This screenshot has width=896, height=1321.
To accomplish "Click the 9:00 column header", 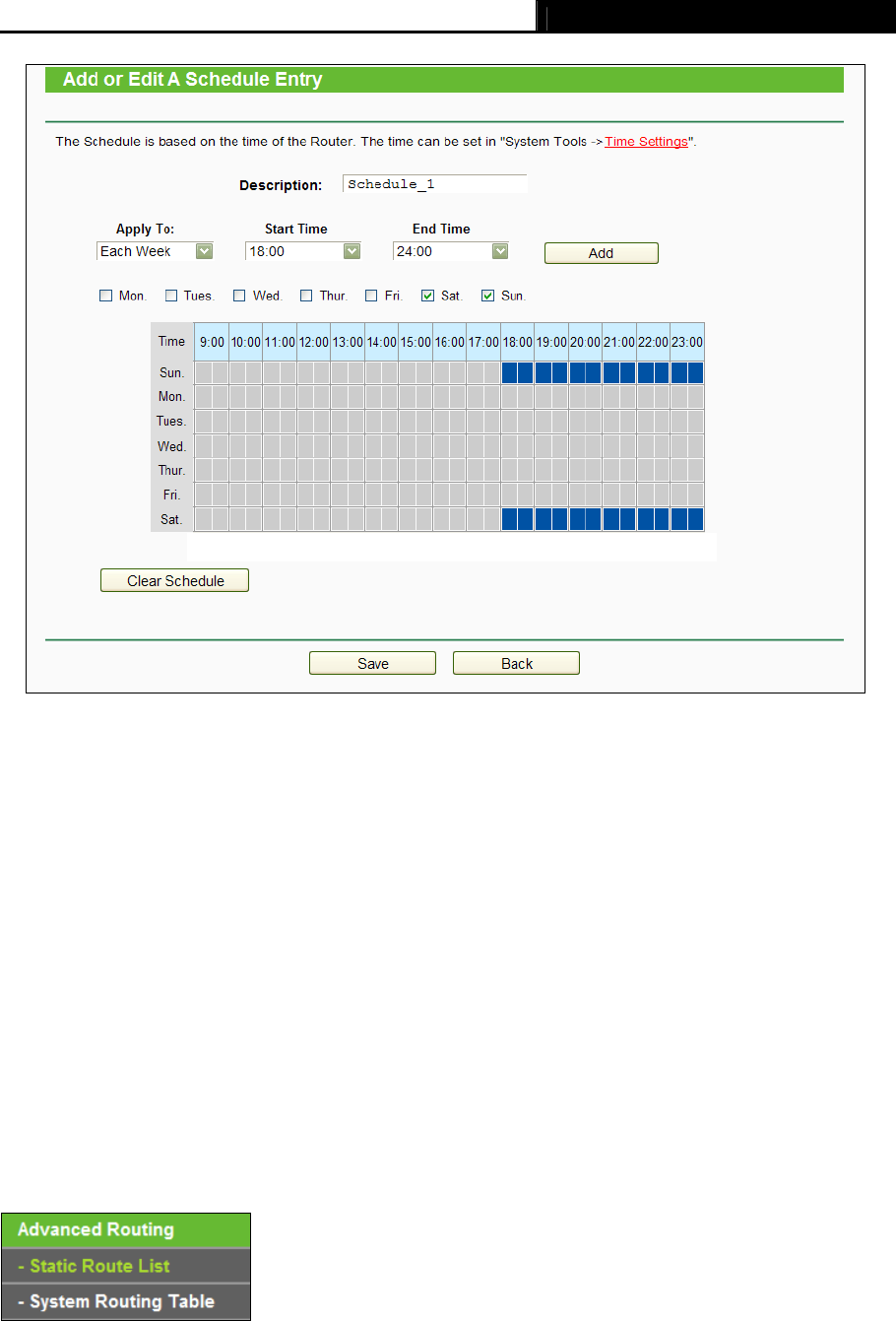I will [x=212, y=342].
